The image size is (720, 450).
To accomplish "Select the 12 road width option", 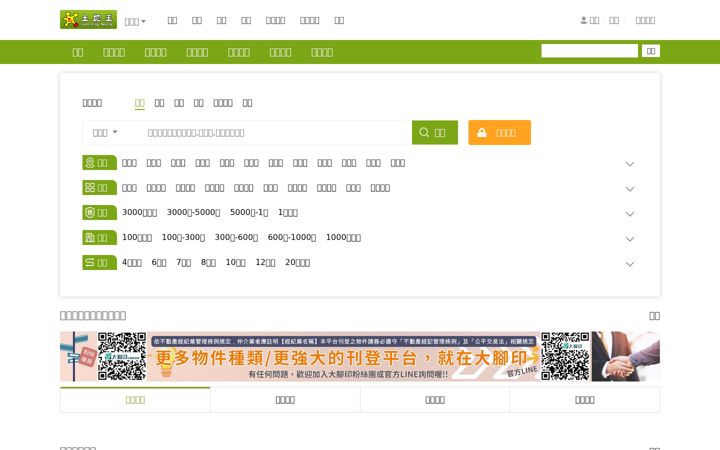I will (265, 262).
